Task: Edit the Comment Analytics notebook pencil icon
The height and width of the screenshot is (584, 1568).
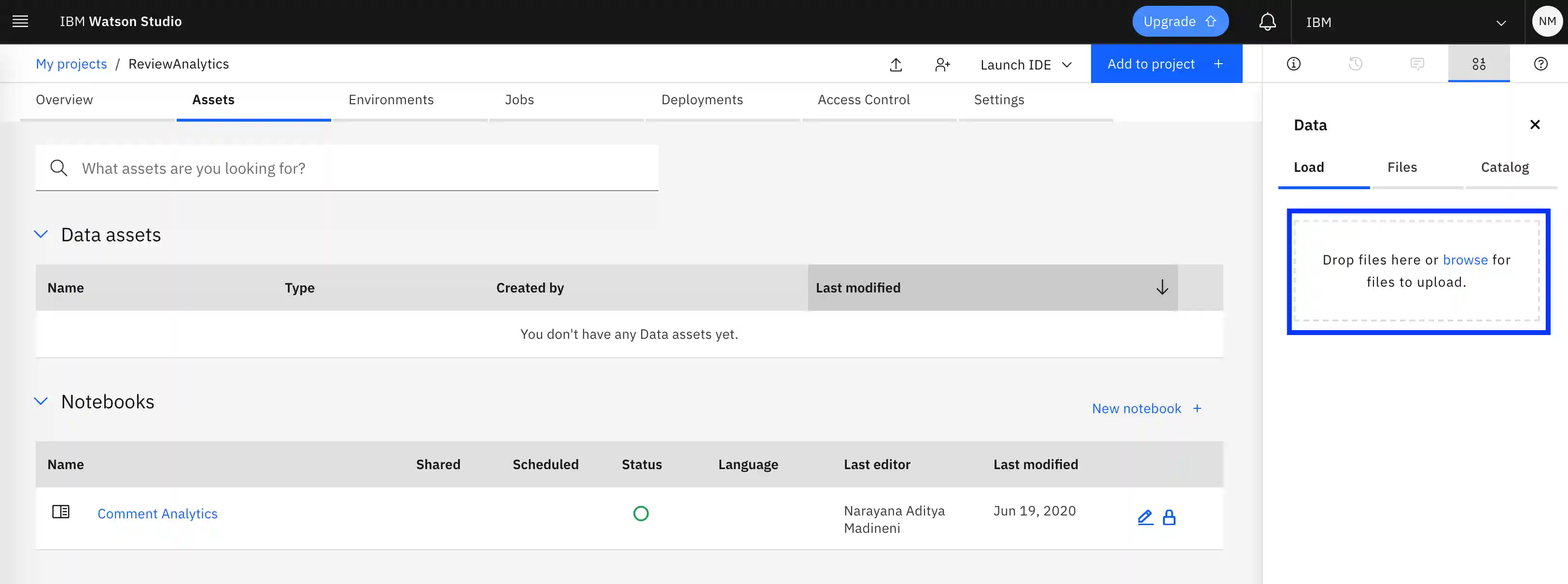Action: (1145, 518)
